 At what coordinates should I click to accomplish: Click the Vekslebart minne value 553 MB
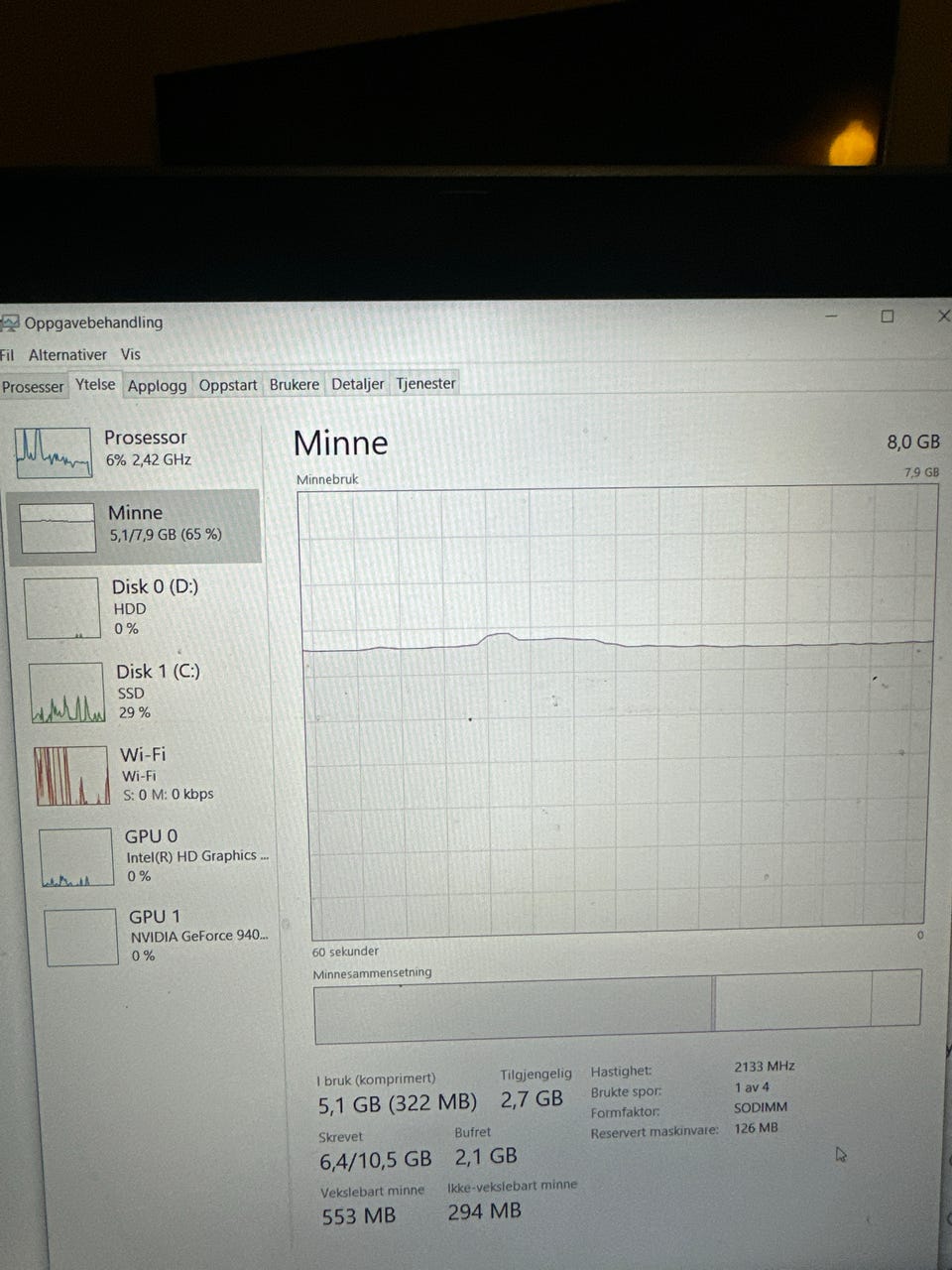pyautogui.click(x=359, y=1216)
